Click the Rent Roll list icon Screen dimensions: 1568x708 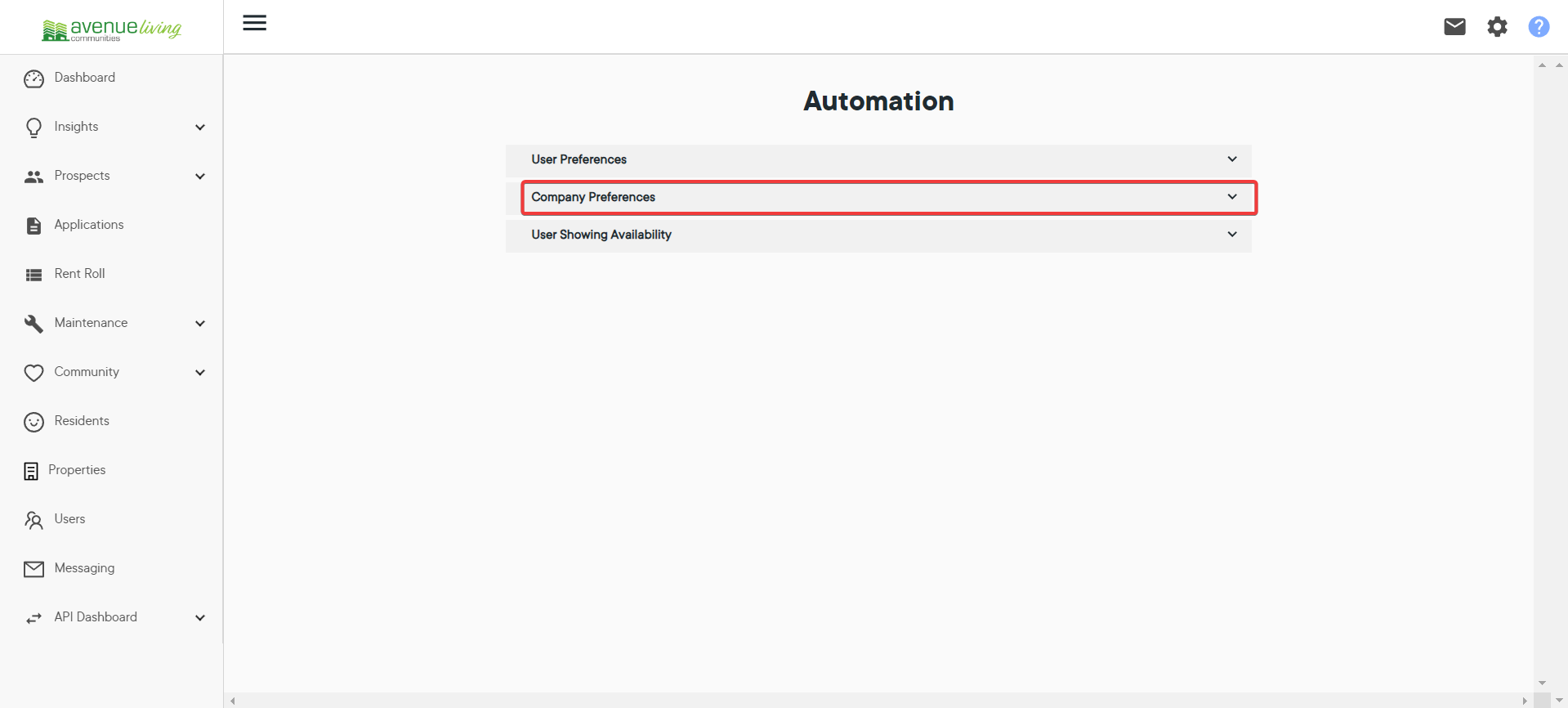[x=34, y=275]
